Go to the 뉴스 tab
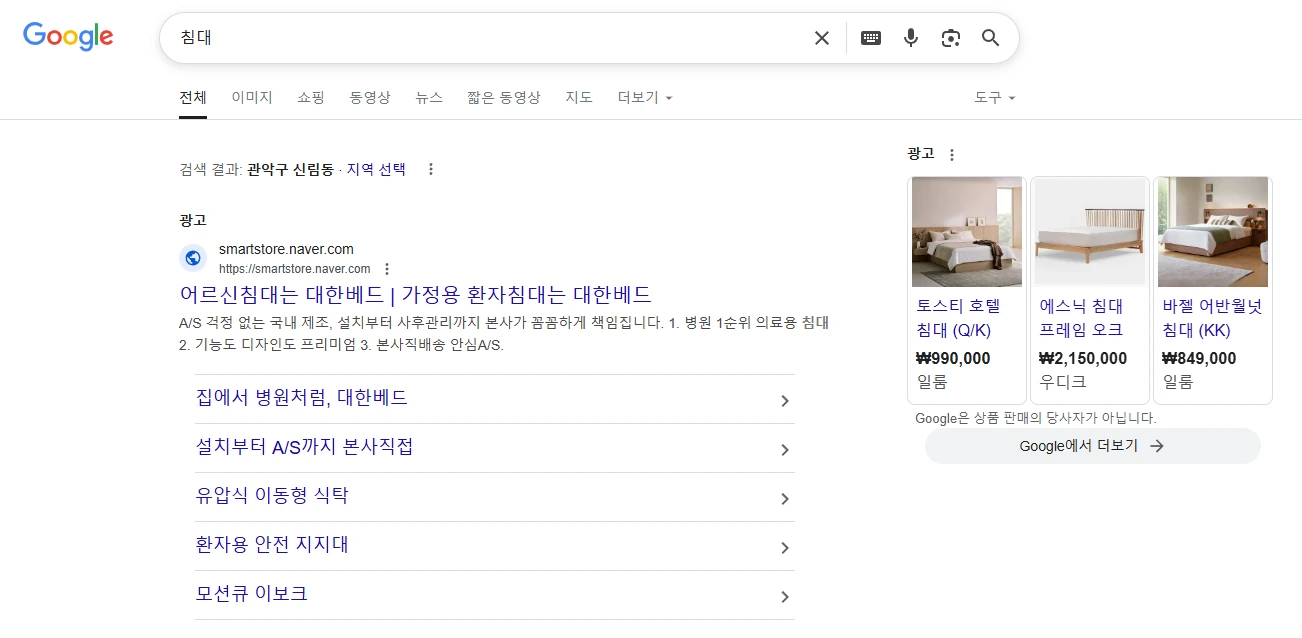The width and height of the screenshot is (1302, 638). pyautogui.click(x=429, y=97)
